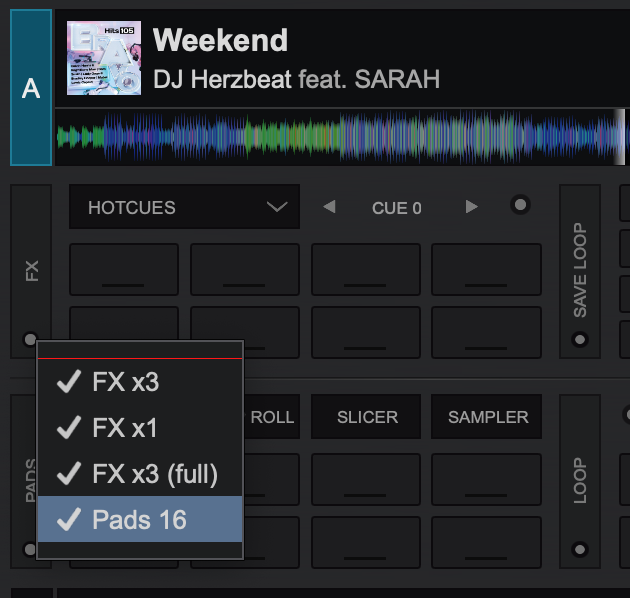Select deck A button

click(x=31, y=88)
